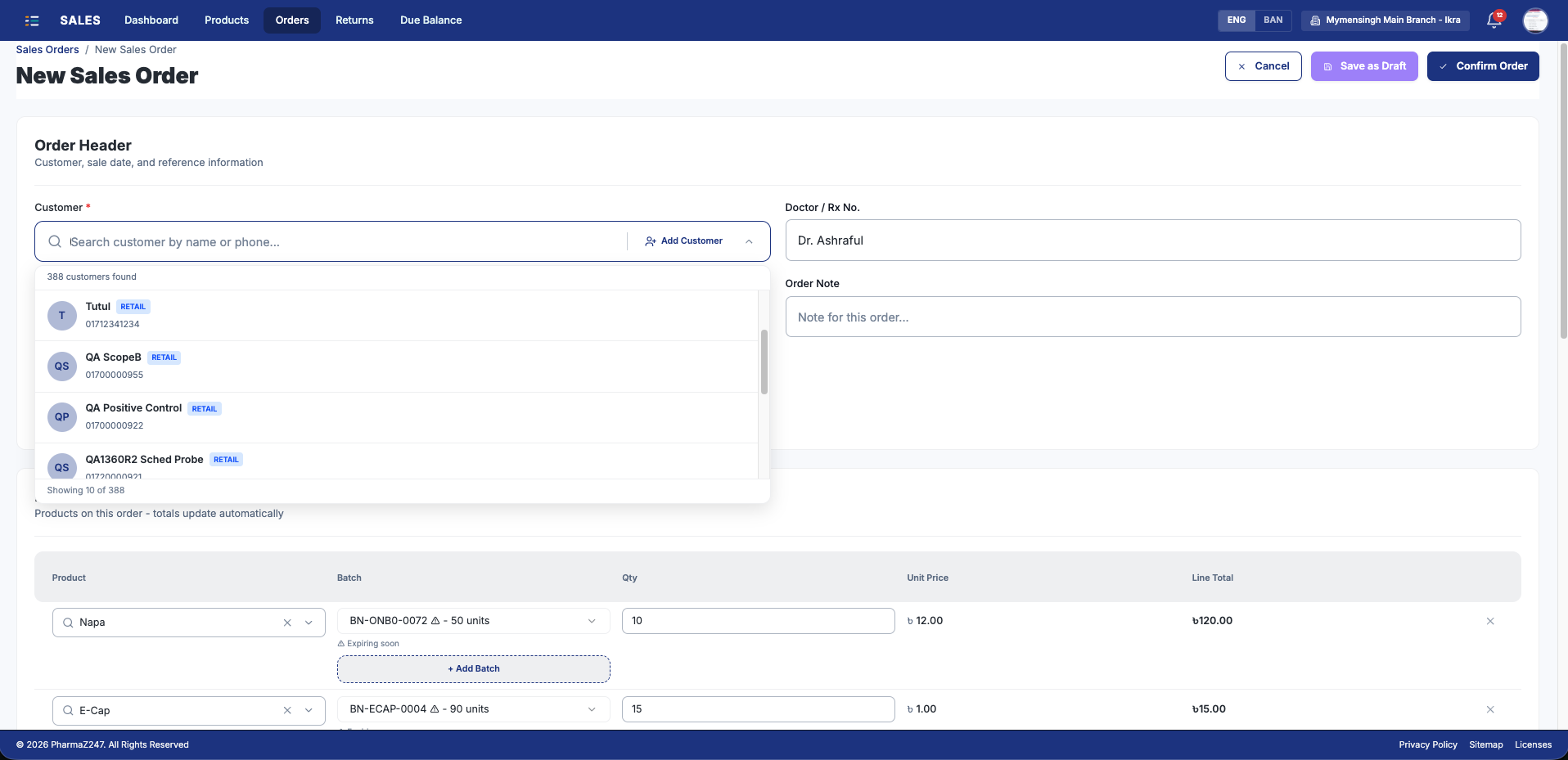Collapse the customer dropdown list
Screen dimensions: 1568x760
point(749,241)
